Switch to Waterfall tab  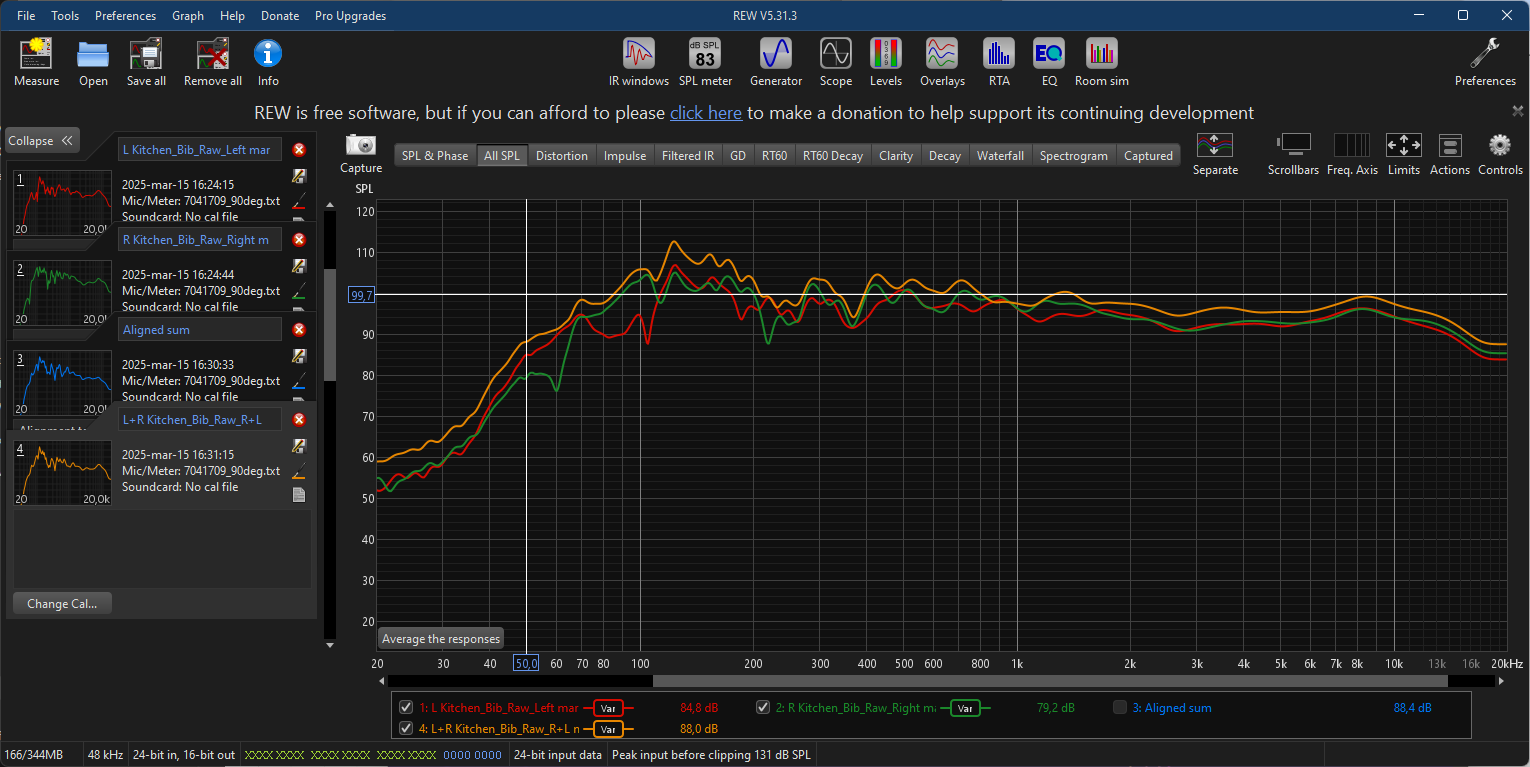click(1000, 155)
